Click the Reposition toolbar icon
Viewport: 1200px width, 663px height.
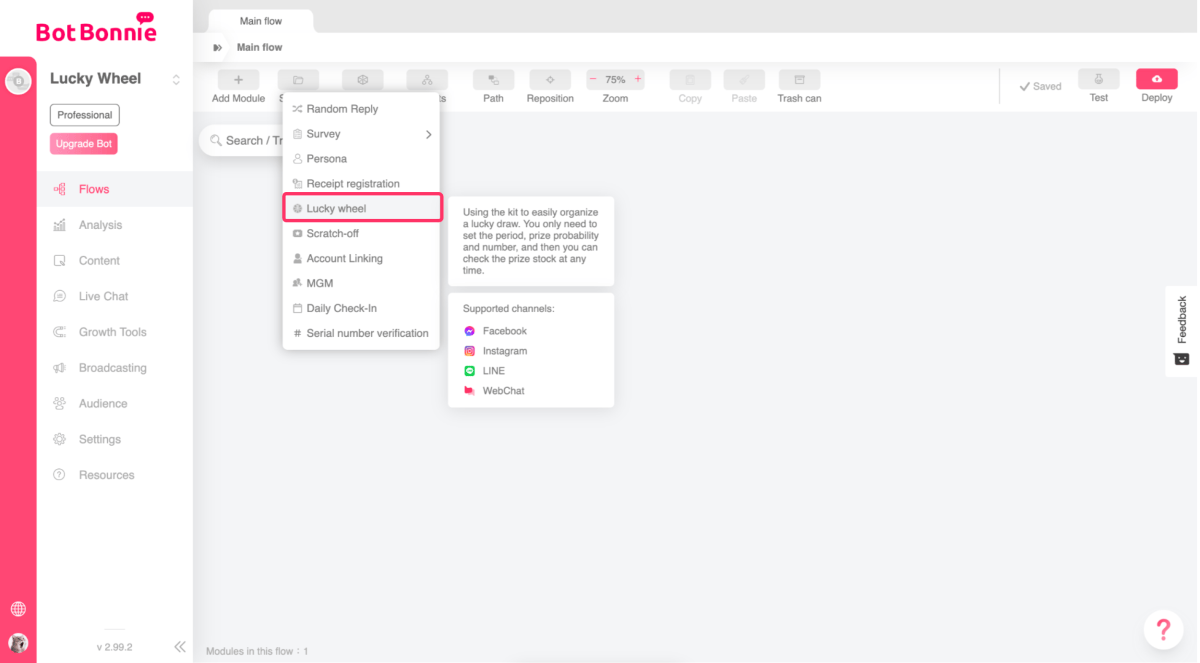click(x=550, y=80)
